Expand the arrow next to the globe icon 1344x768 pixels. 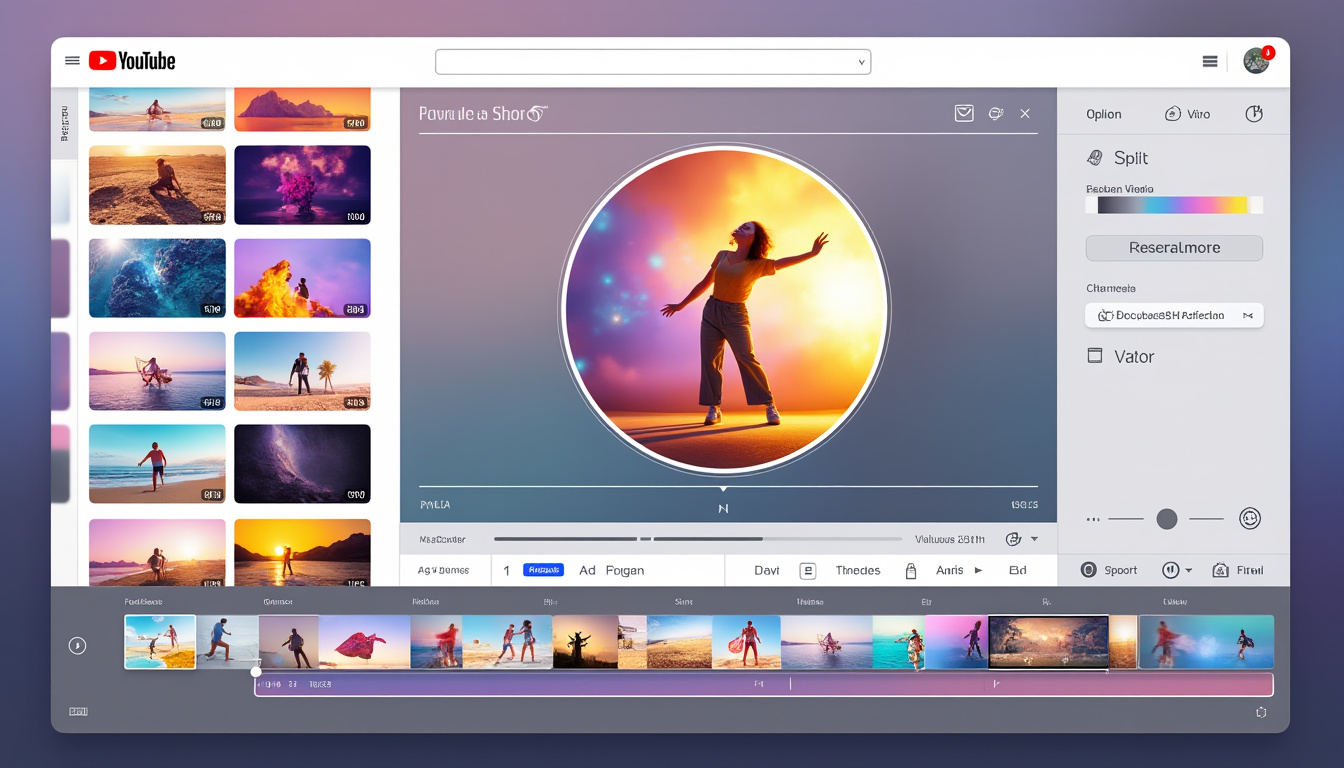click(1034, 539)
